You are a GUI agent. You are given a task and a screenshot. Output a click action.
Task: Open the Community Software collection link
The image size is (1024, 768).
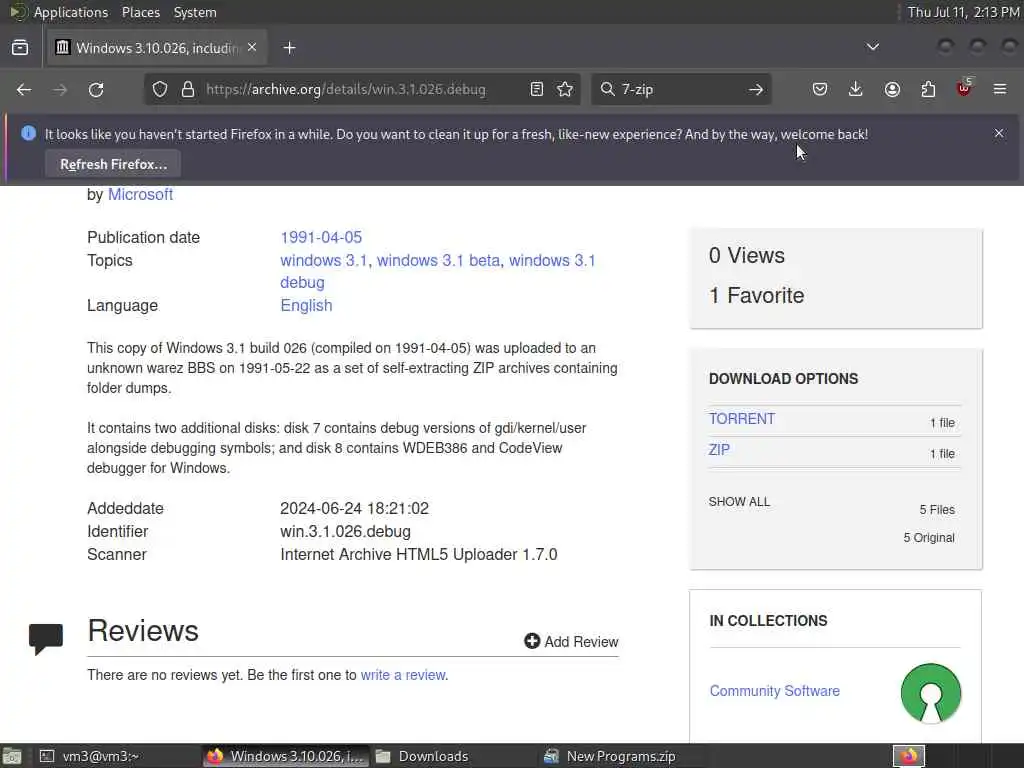pos(775,691)
